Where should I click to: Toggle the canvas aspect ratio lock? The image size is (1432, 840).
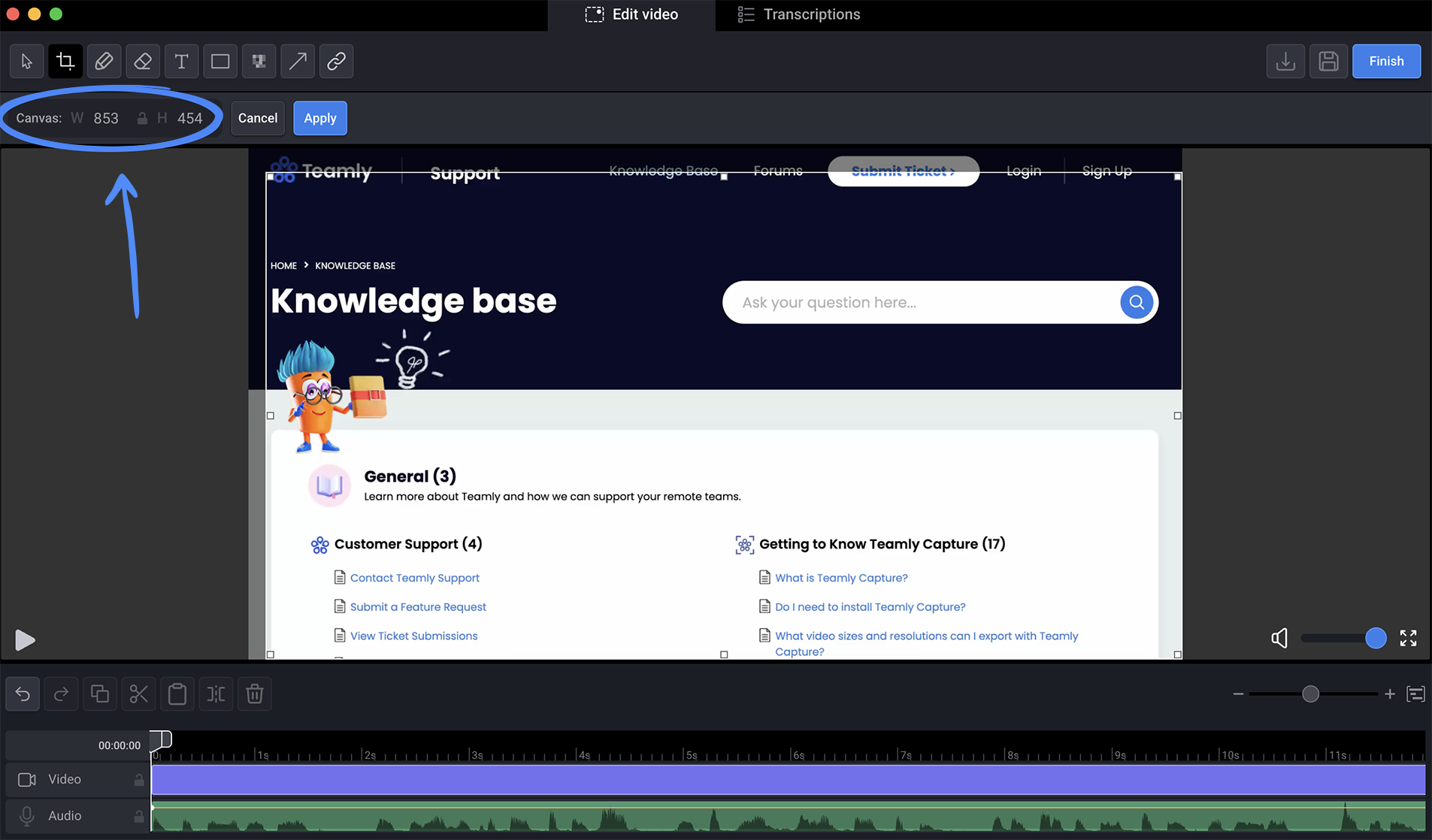[142, 118]
